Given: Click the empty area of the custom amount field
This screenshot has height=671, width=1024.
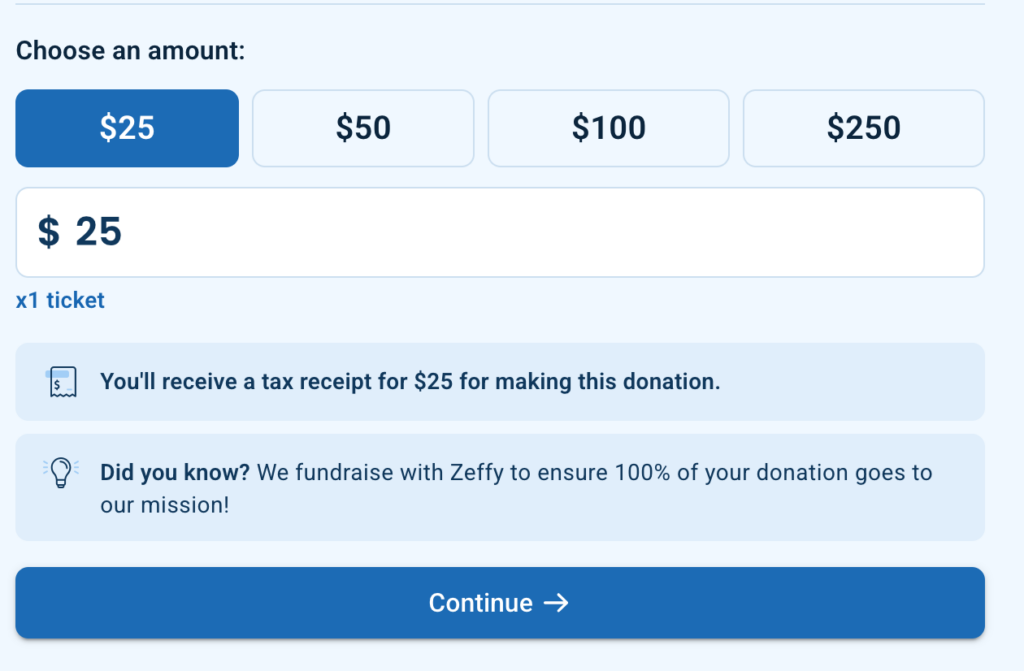Looking at the screenshot, I should pos(550,232).
